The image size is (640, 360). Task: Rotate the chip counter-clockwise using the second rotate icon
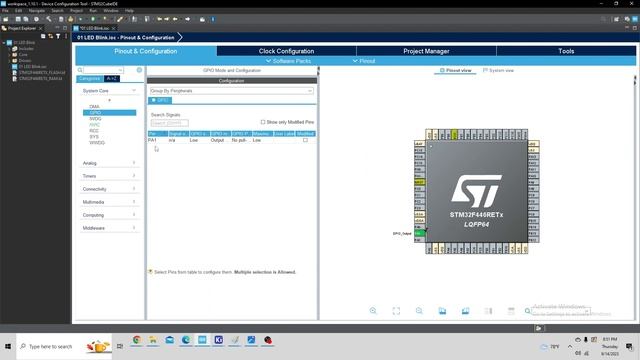pos(465,311)
